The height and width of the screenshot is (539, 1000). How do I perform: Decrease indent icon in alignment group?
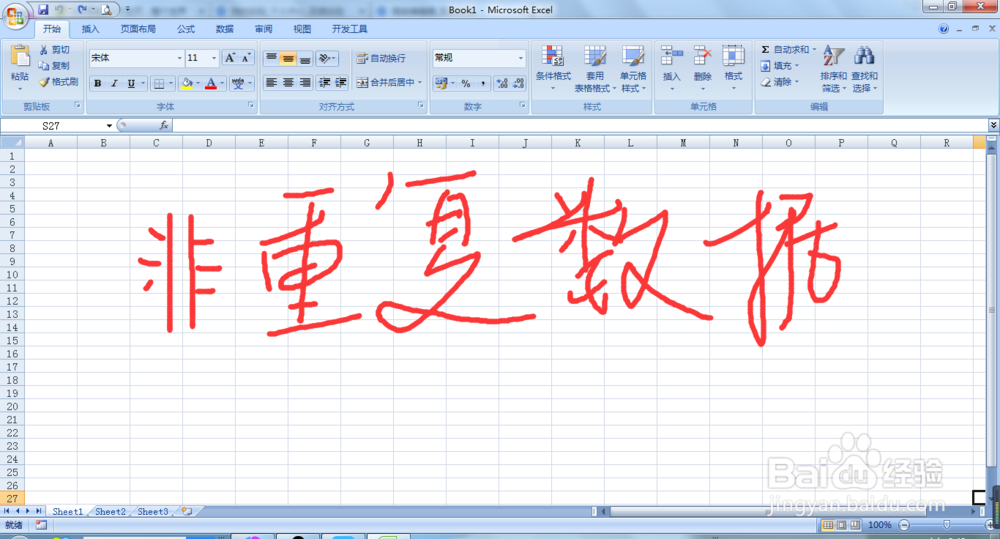pyautogui.click(x=325, y=82)
